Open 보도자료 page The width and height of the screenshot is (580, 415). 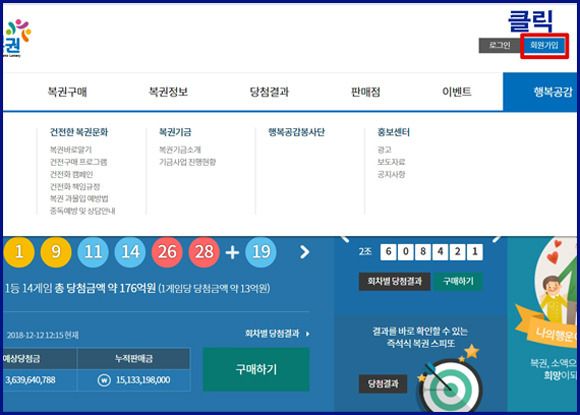(391, 162)
